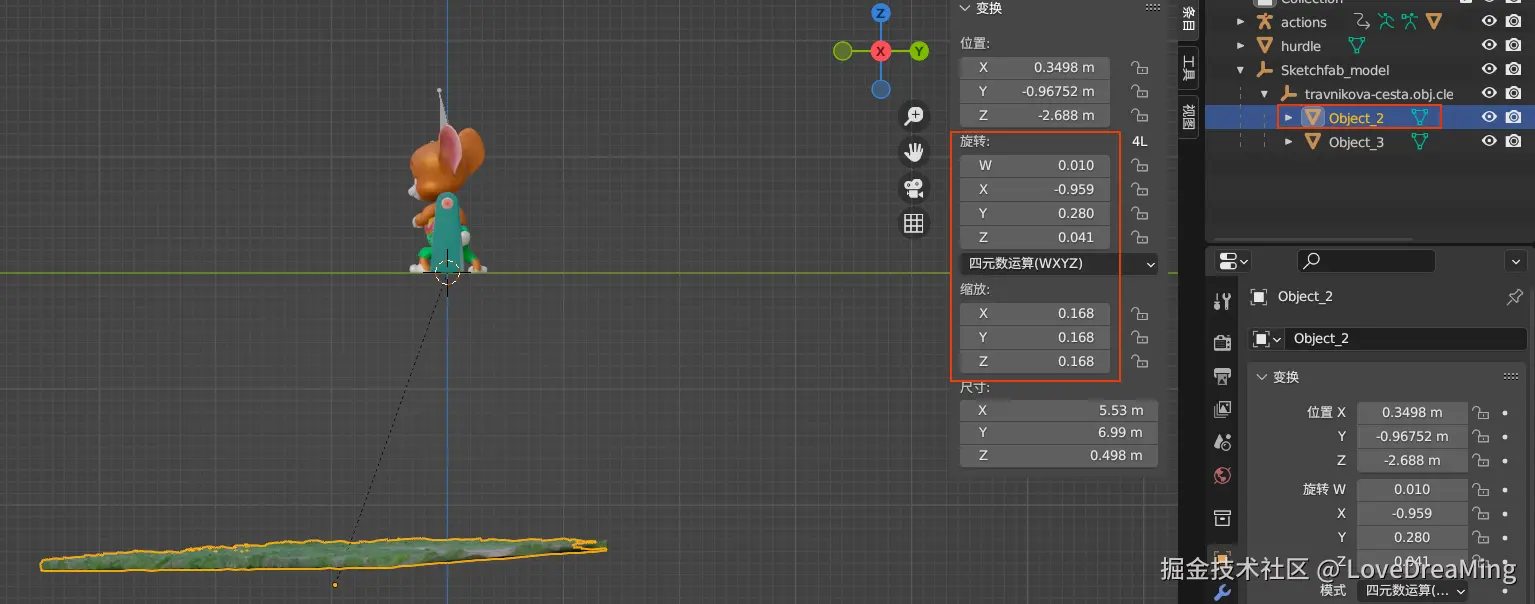This screenshot has height=604, width=1535.
Task: Lock scale Z in sidebar transform
Action: [x=1139, y=362]
